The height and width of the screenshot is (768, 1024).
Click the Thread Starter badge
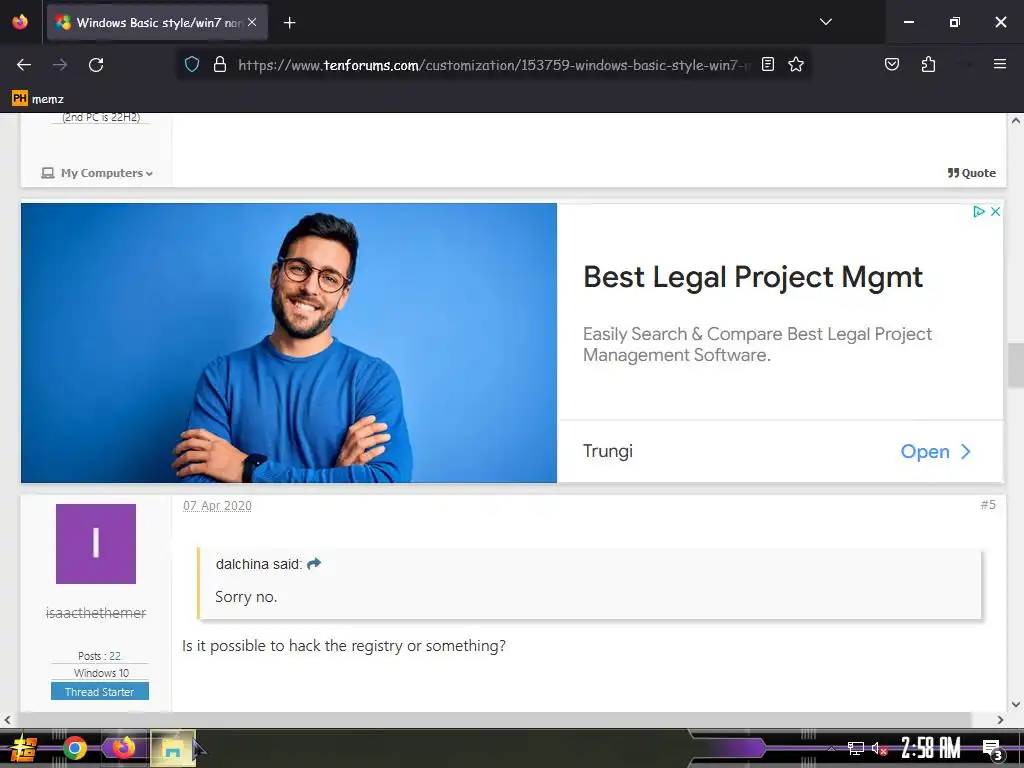pos(100,692)
